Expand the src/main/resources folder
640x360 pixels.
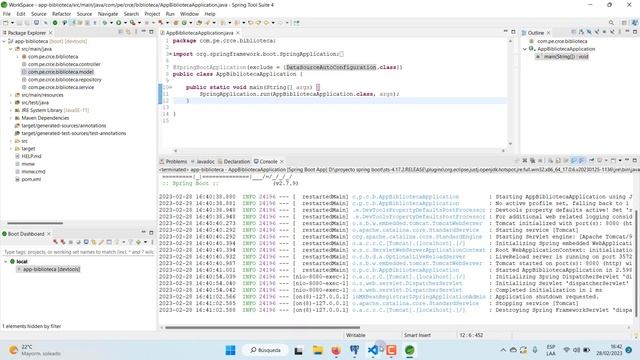tap(11, 95)
